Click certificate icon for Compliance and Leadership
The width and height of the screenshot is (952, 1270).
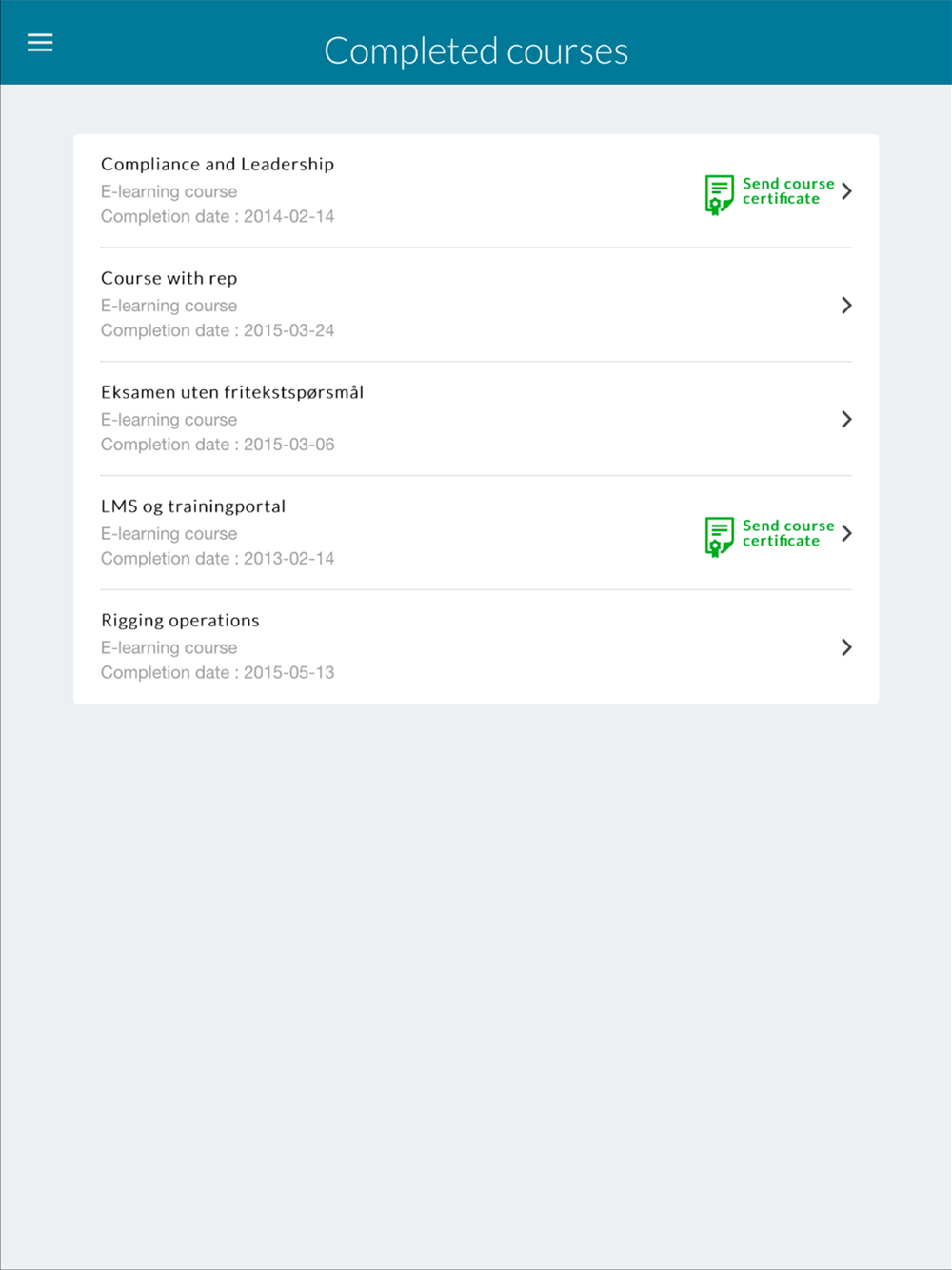719,194
